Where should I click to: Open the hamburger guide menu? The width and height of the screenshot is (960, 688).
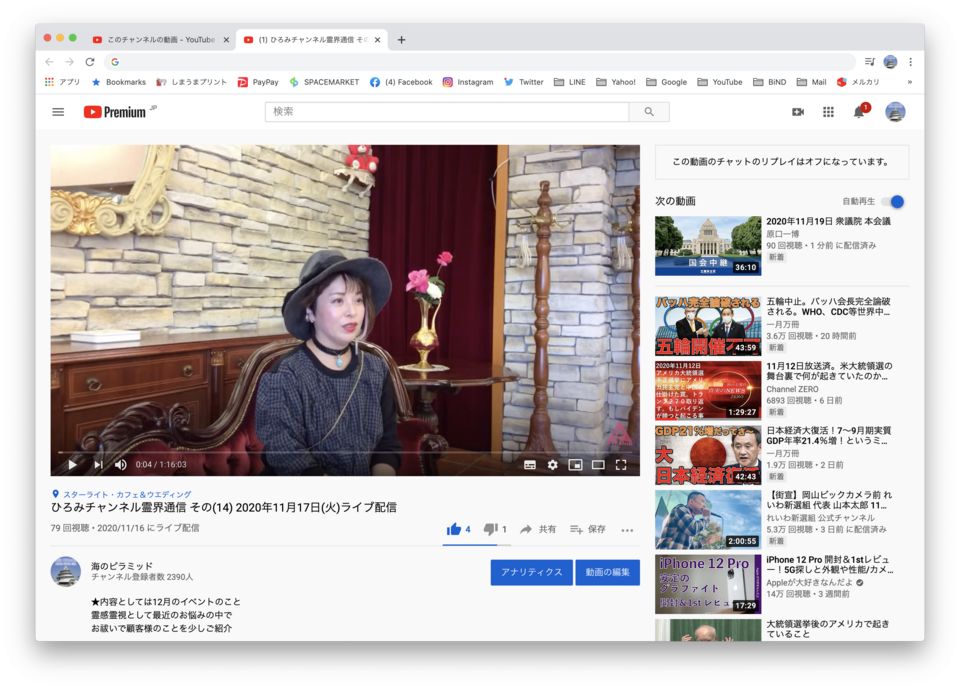coord(58,112)
